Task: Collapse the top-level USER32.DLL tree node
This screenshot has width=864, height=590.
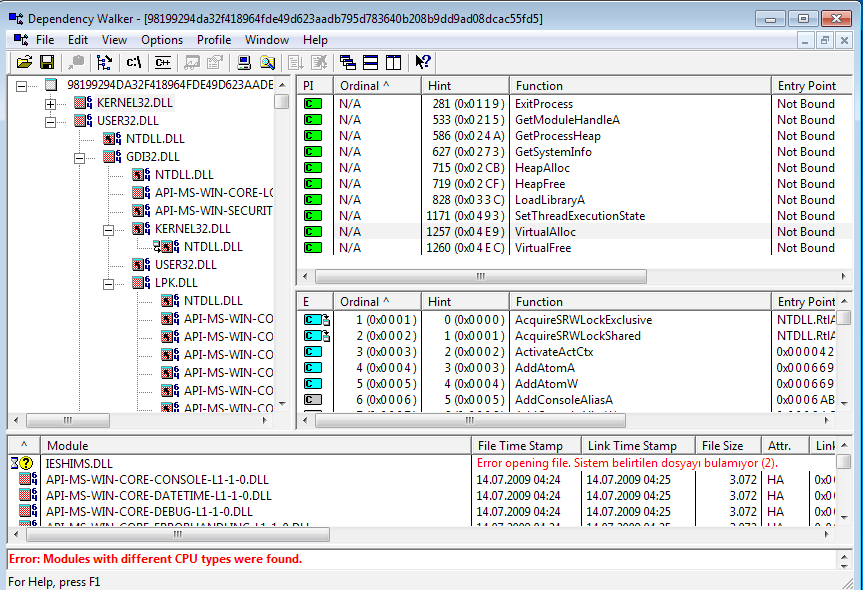Action: pyautogui.click(x=51, y=122)
